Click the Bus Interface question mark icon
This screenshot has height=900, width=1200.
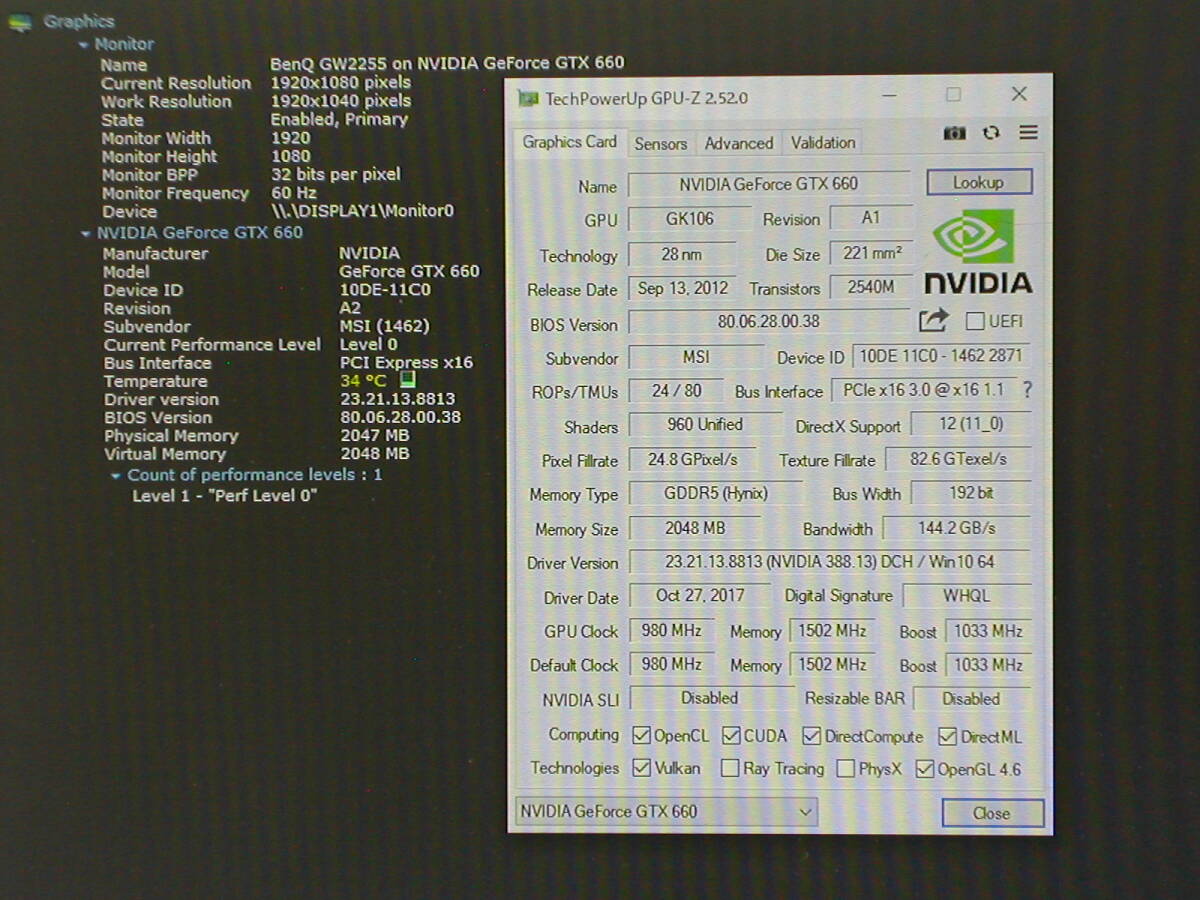tap(1027, 390)
